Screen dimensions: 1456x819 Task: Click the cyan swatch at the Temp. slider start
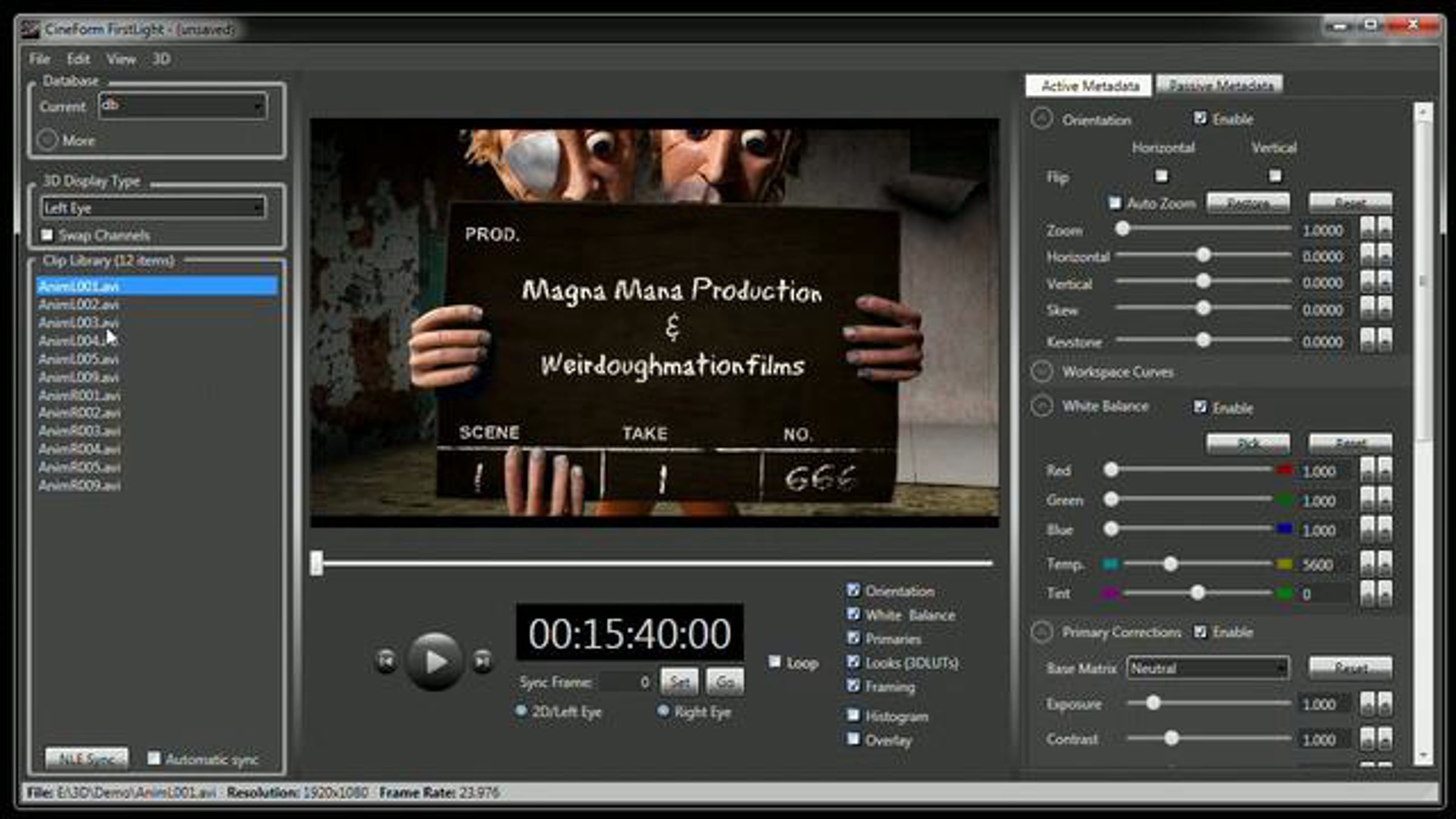1110,564
